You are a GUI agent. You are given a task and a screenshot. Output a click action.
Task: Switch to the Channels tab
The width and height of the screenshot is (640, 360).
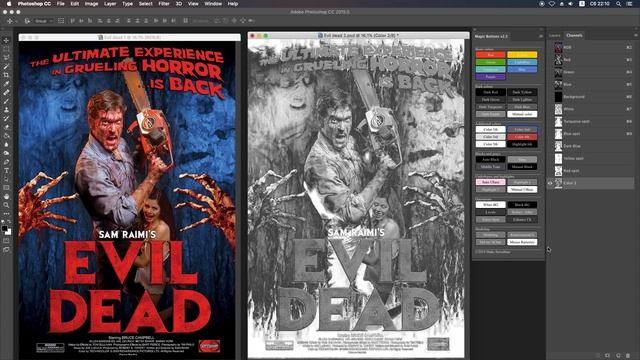574,36
